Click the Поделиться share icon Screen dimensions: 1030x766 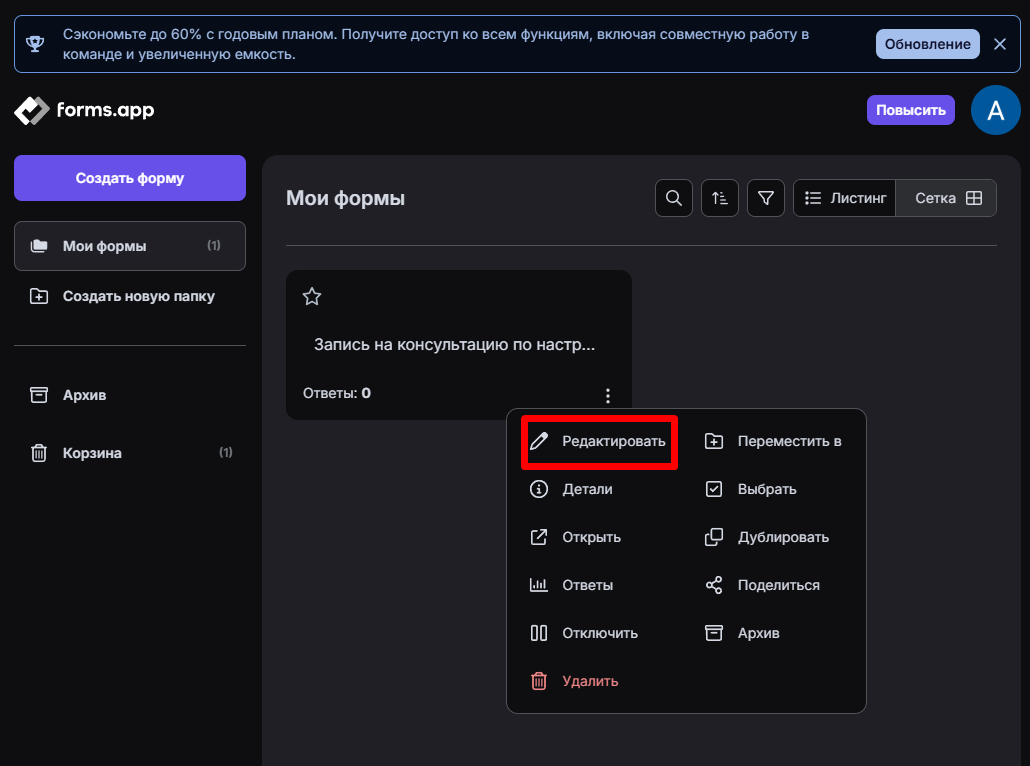(x=714, y=585)
